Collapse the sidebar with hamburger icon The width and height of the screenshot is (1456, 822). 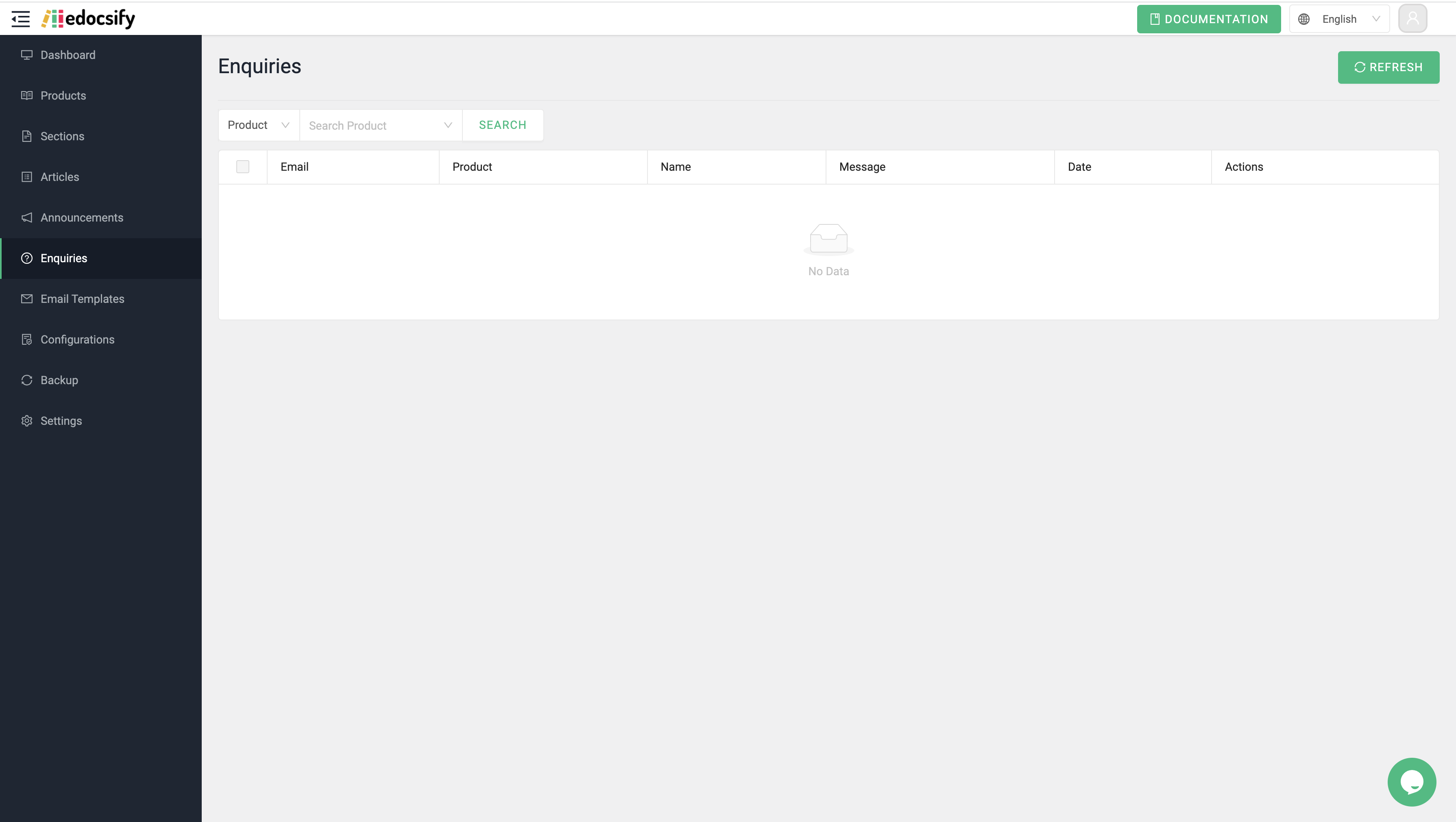[21, 19]
